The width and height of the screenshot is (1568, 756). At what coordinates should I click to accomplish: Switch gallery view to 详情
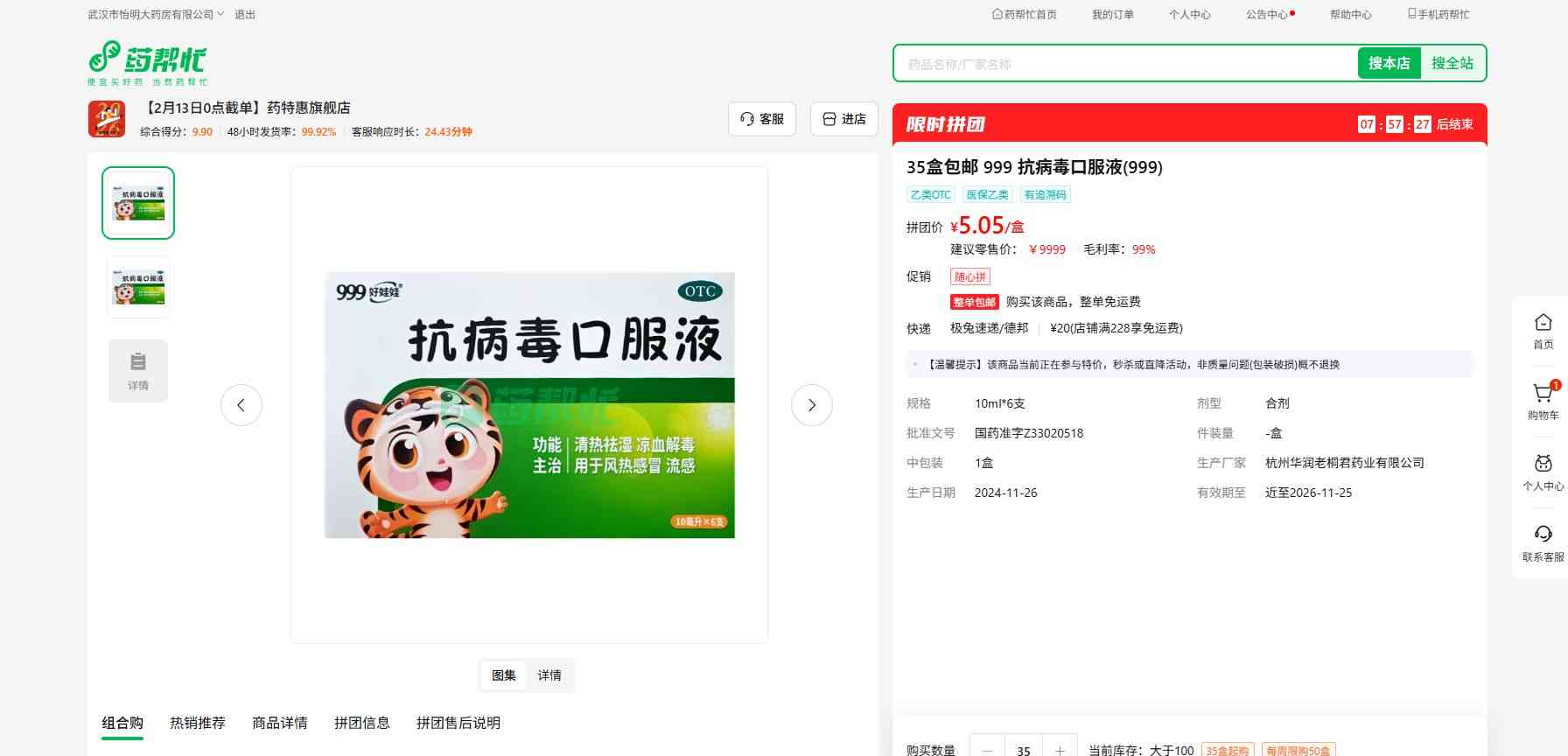pyautogui.click(x=549, y=675)
